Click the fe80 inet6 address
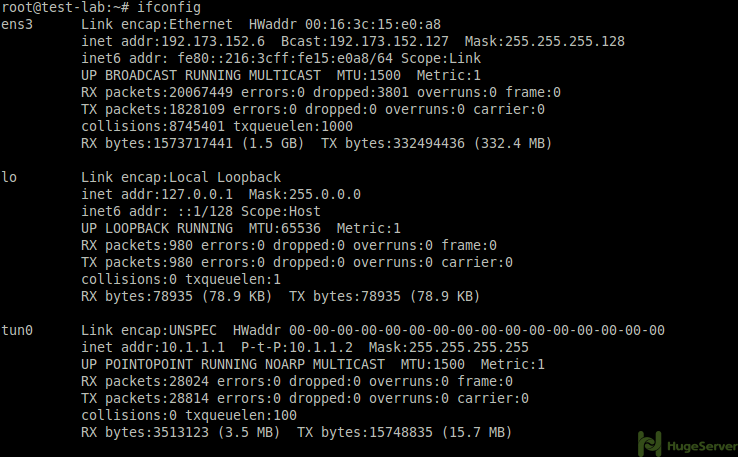 pyautogui.click(x=285, y=58)
